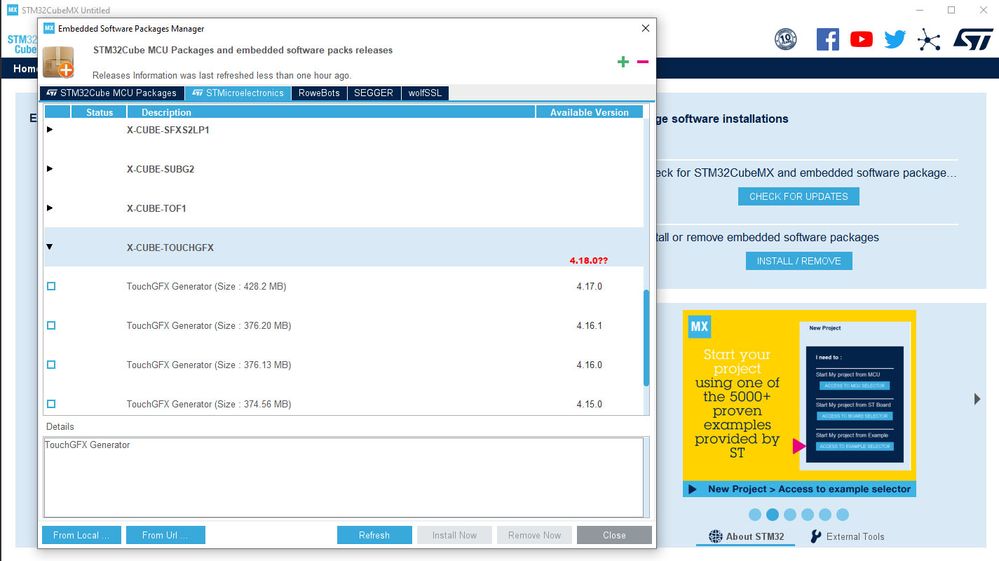999x561 pixels.
Task: Select the sixth carousel dot
Action: (842, 515)
